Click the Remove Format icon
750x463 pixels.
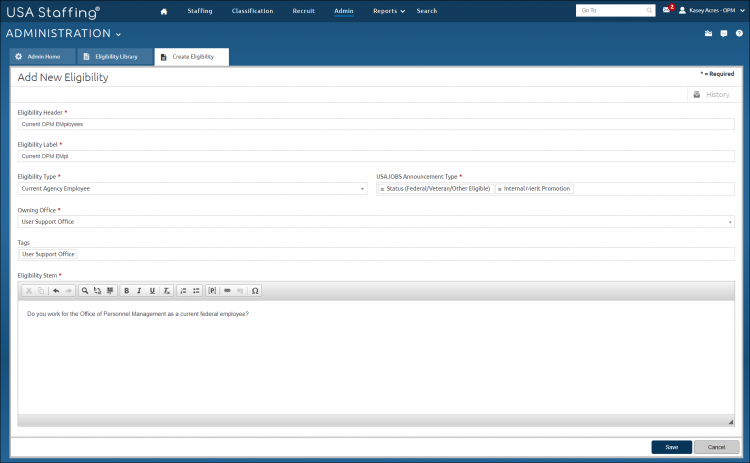tap(166, 291)
